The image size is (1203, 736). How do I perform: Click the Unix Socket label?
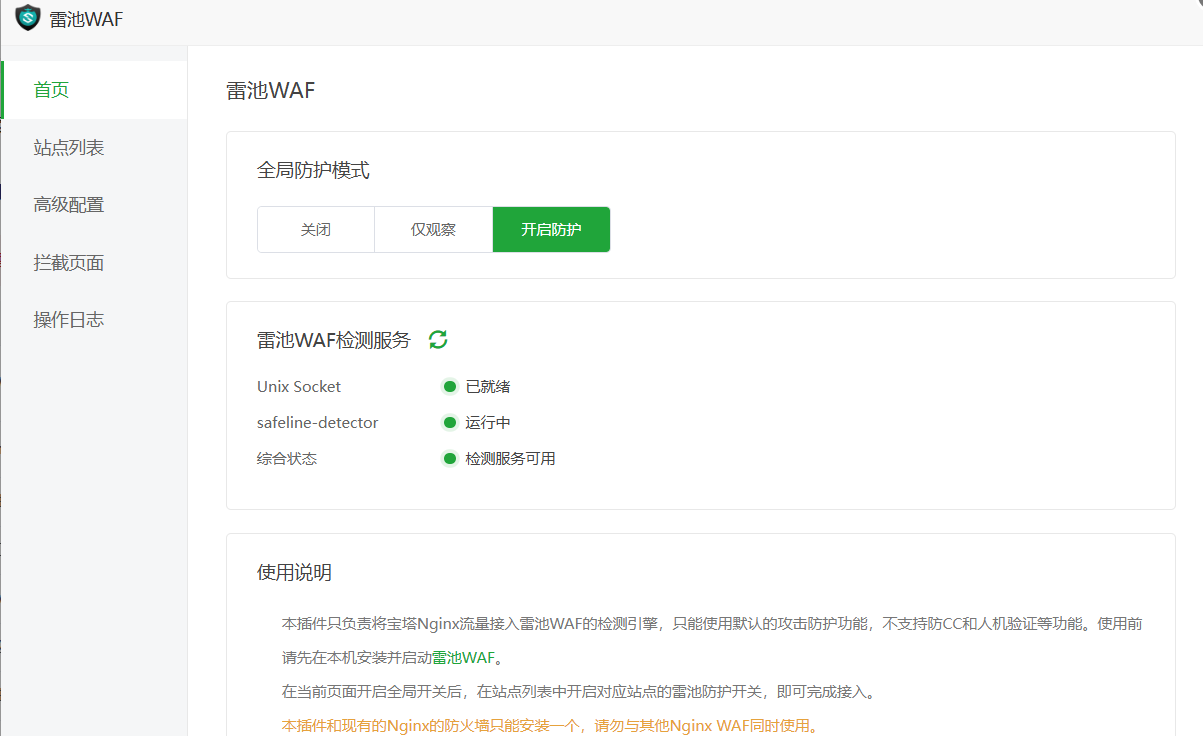[299, 387]
